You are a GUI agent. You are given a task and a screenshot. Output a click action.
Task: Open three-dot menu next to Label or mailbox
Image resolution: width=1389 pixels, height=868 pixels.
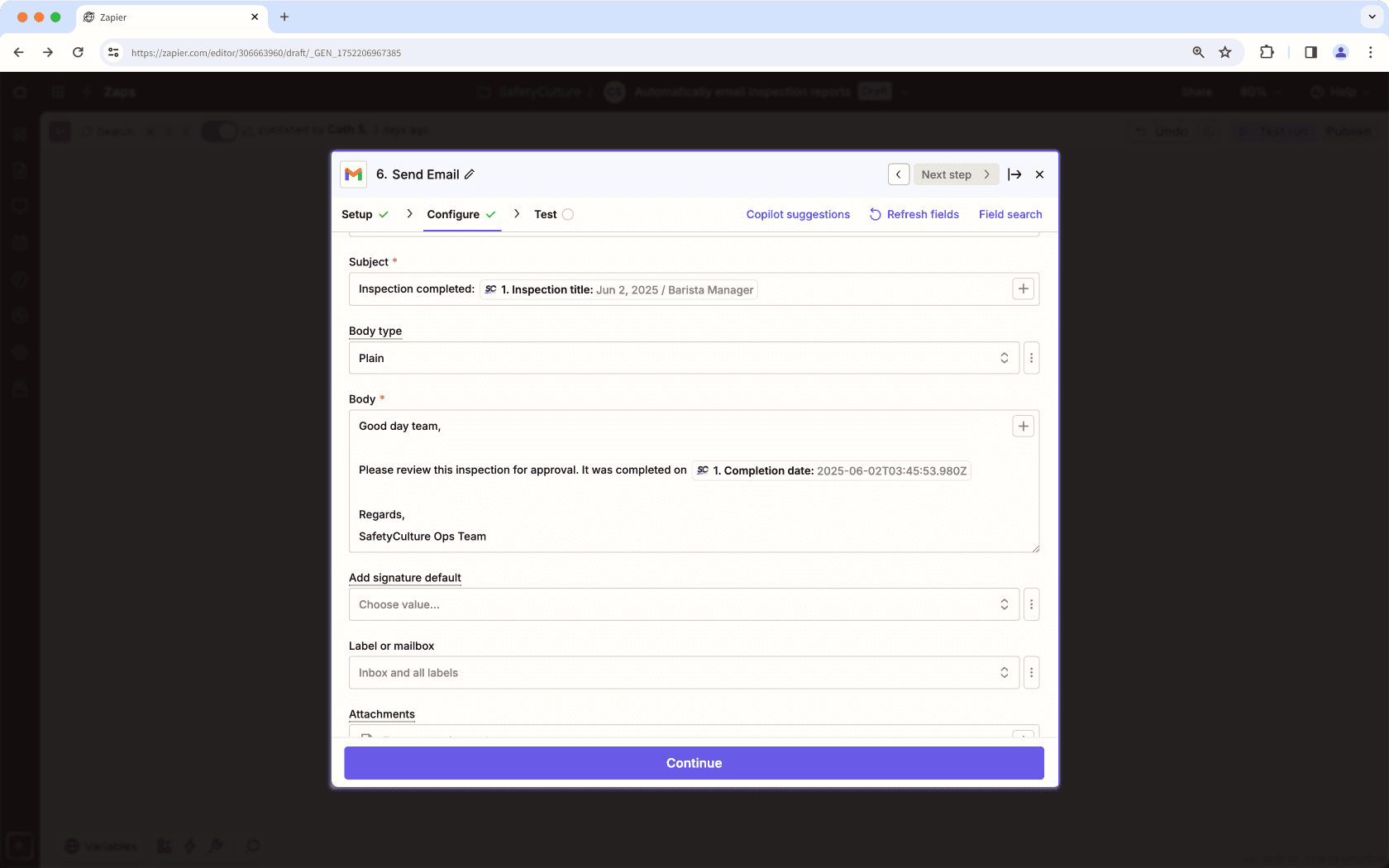(x=1031, y=672)
